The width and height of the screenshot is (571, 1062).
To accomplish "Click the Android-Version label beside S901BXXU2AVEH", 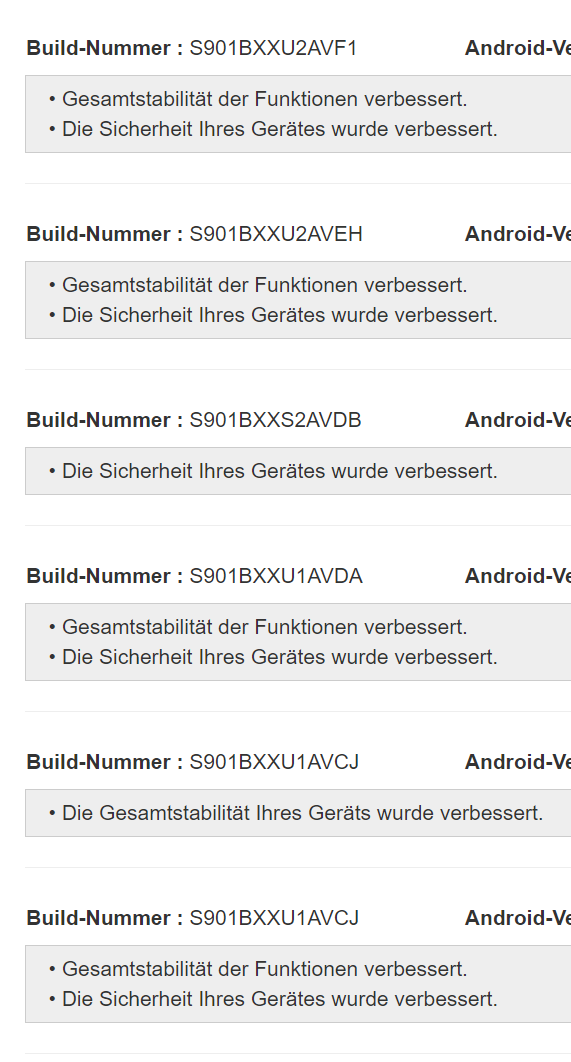I will (517, 234).
